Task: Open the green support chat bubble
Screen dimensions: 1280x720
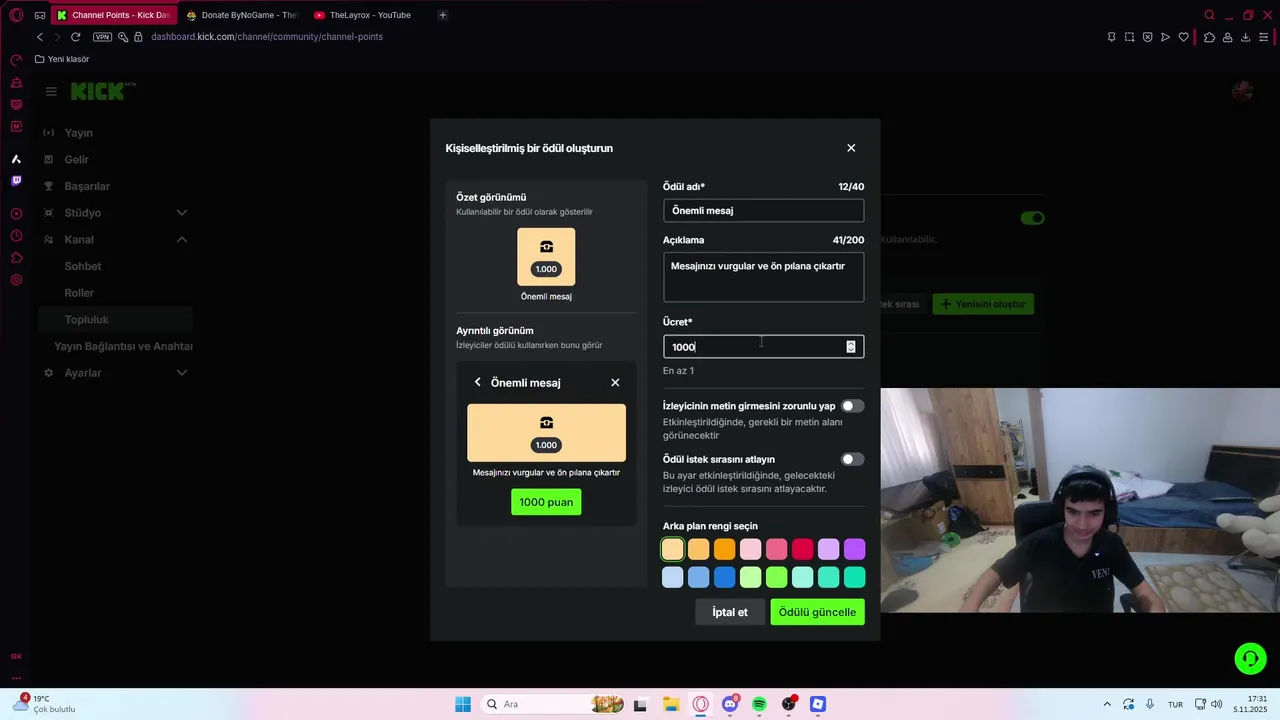Action: tap(1250, 658)
